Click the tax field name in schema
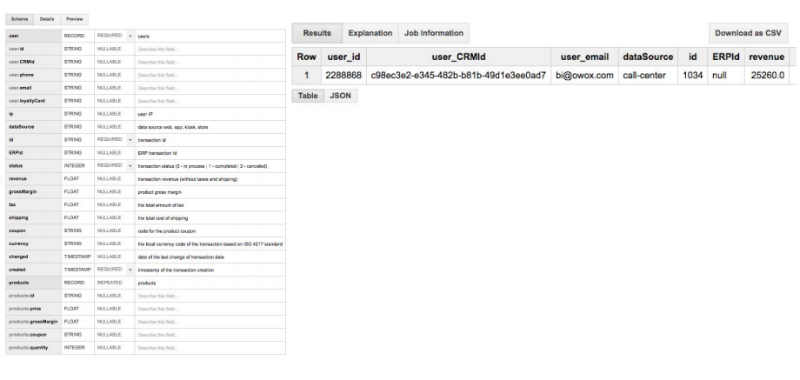 (12, 205)
